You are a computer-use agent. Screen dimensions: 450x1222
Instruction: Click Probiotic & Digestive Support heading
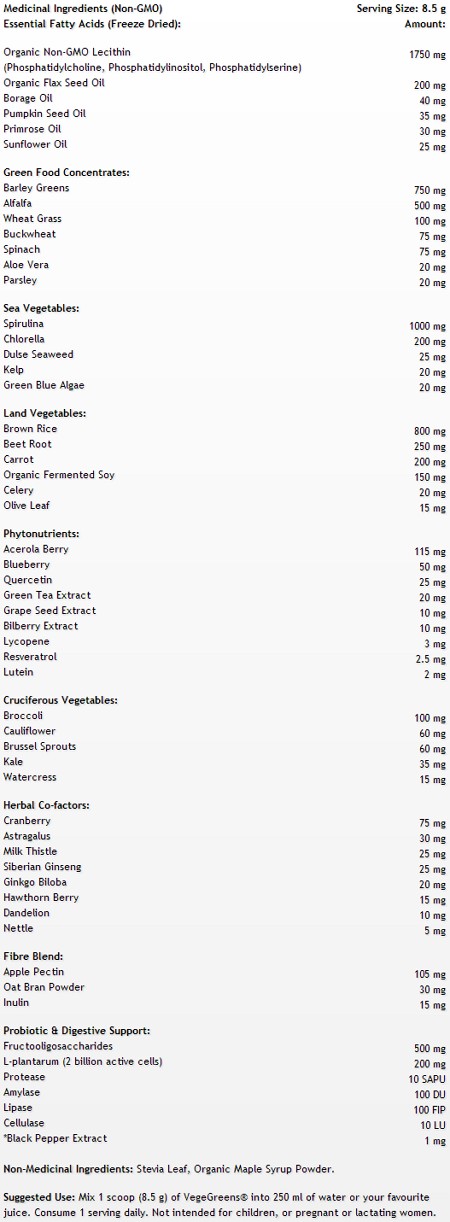[x=77, y=1031]
